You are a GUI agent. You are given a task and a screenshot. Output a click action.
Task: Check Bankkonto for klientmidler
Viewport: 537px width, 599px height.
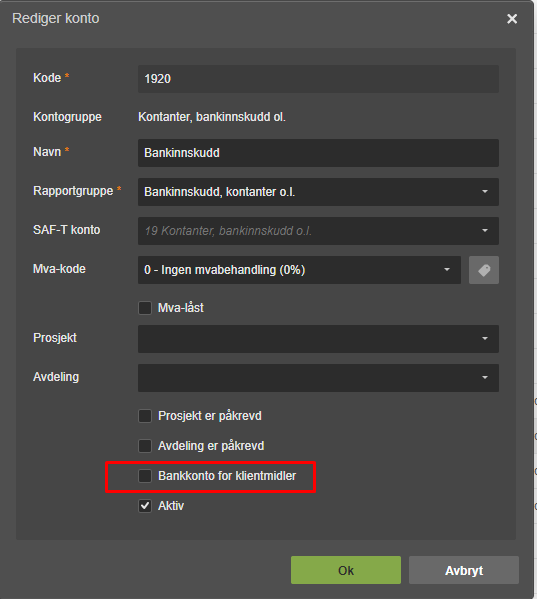[145, 476]
